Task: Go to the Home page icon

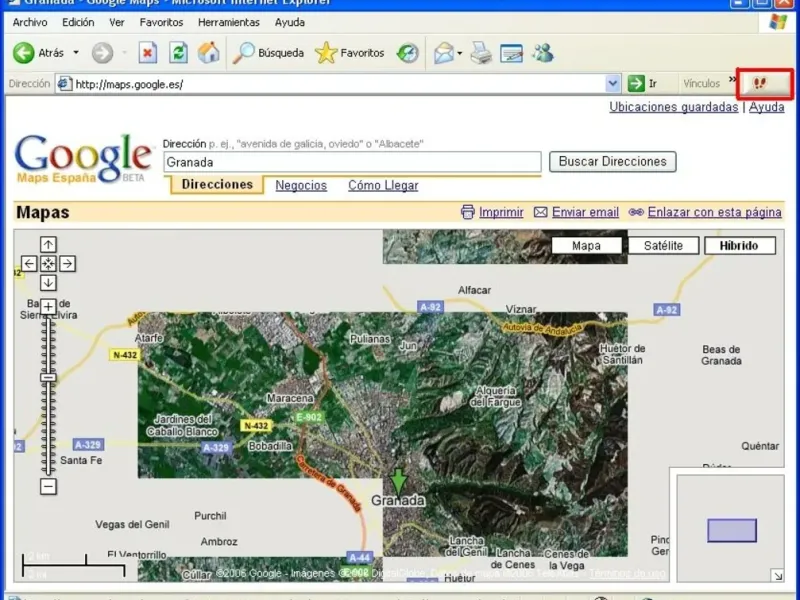Action: tap(209, 53)
